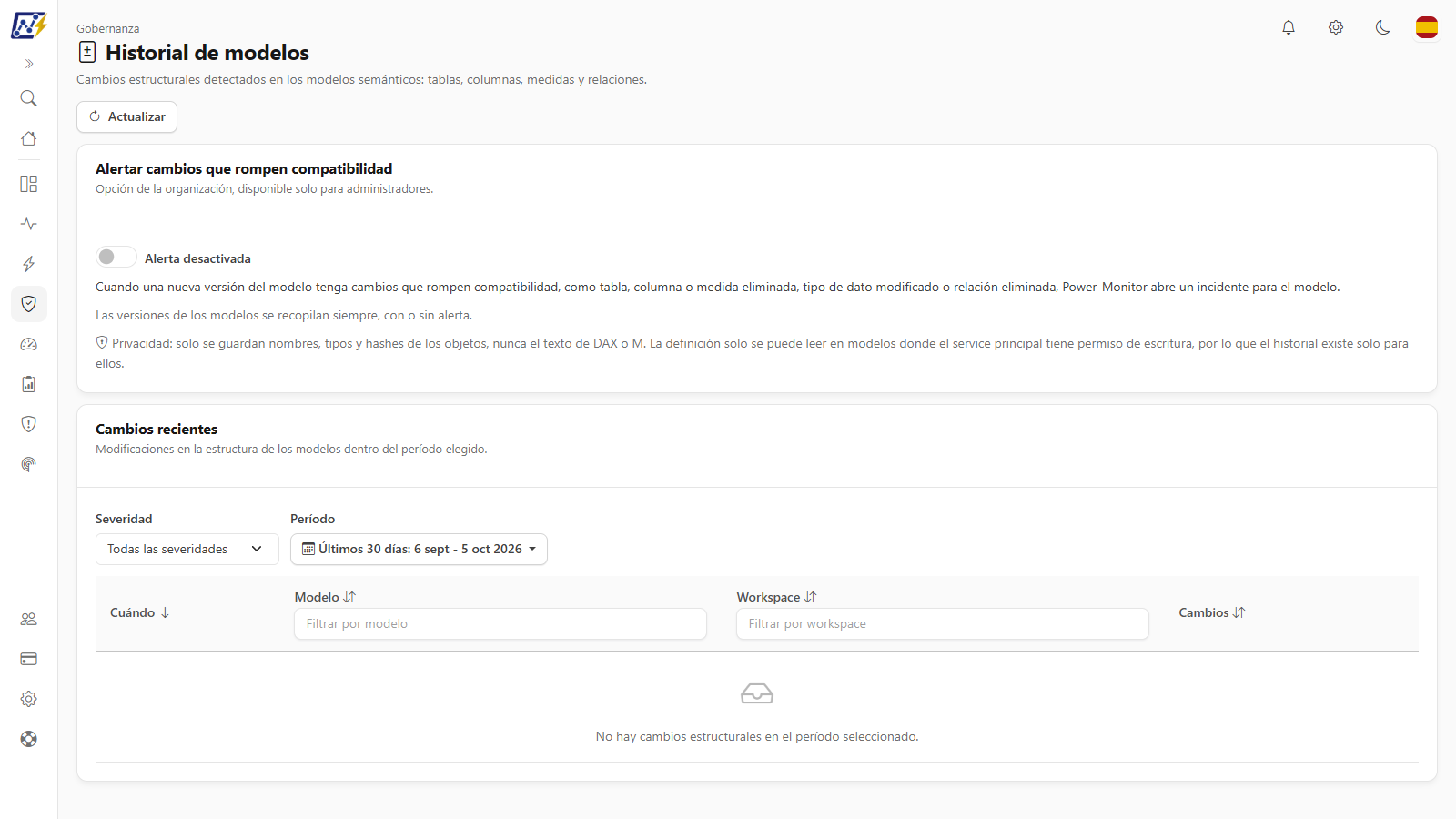Focus the Filtrar por workspace field

943,623
